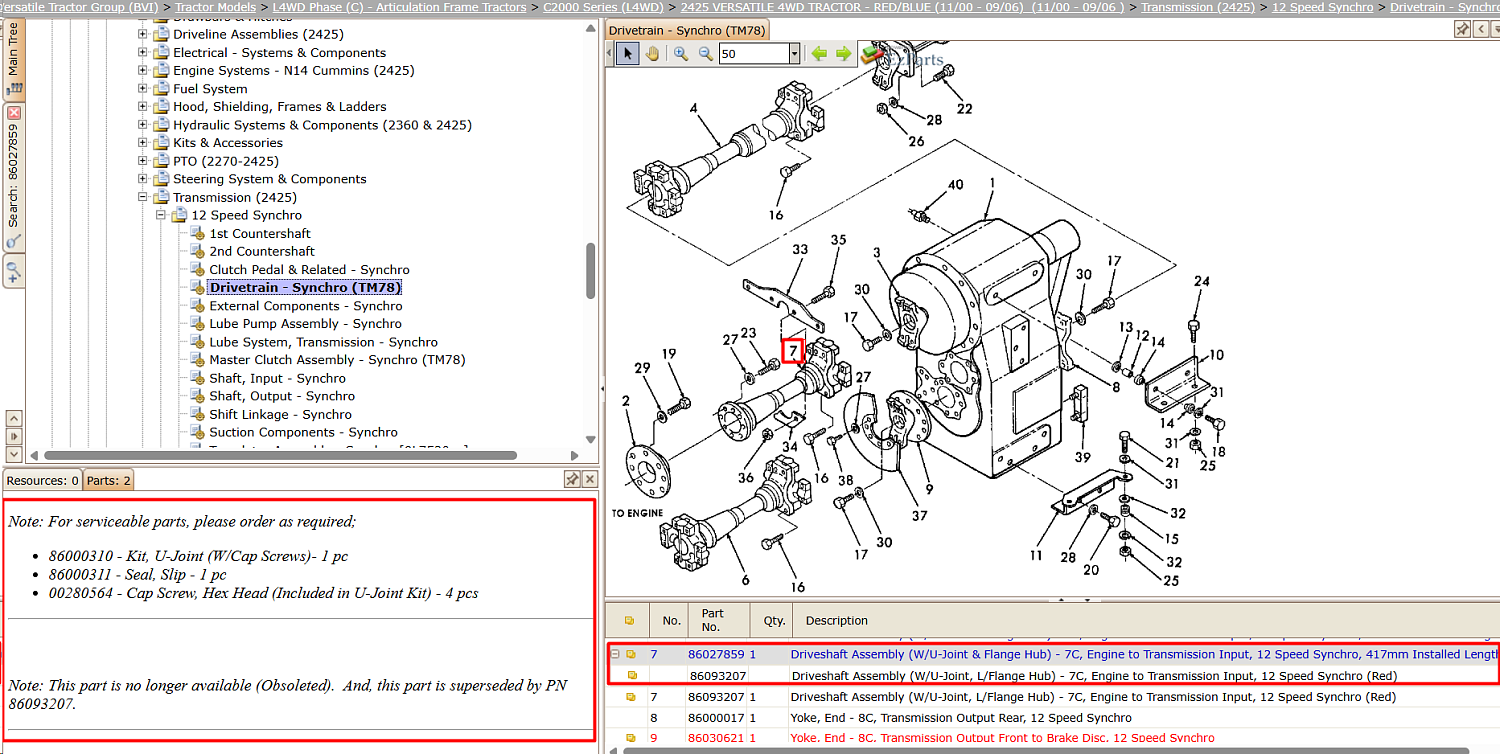1500x754 pixels.
Task: Open 2nd Countershaft in the tree
Action: pyautogui.click(x=262, y=251)
